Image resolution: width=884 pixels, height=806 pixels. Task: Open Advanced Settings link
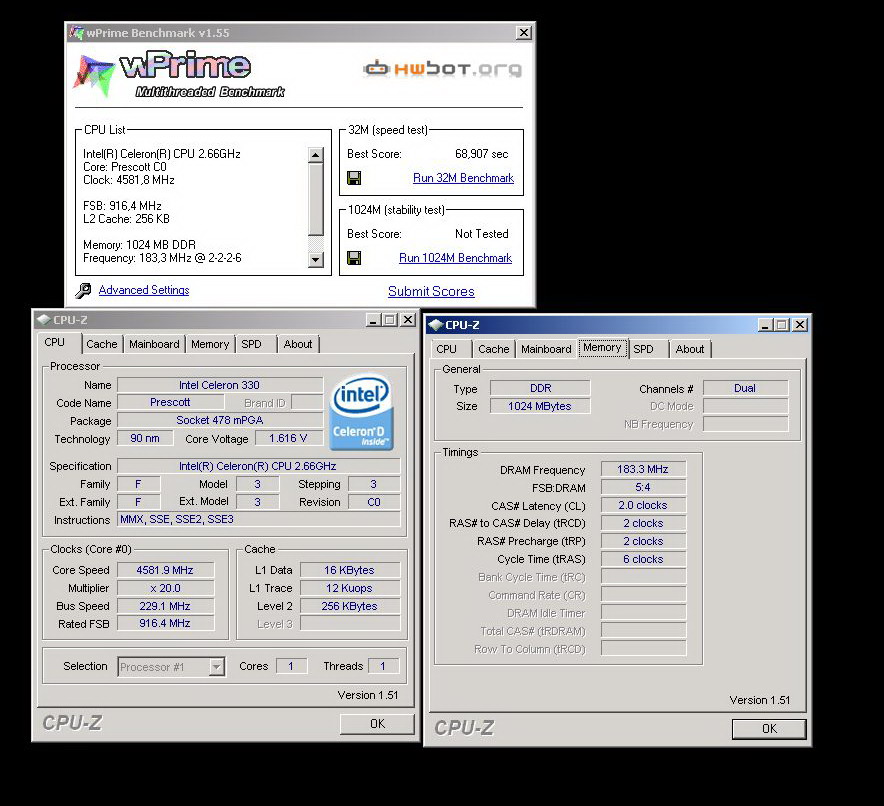pos(144,290)
